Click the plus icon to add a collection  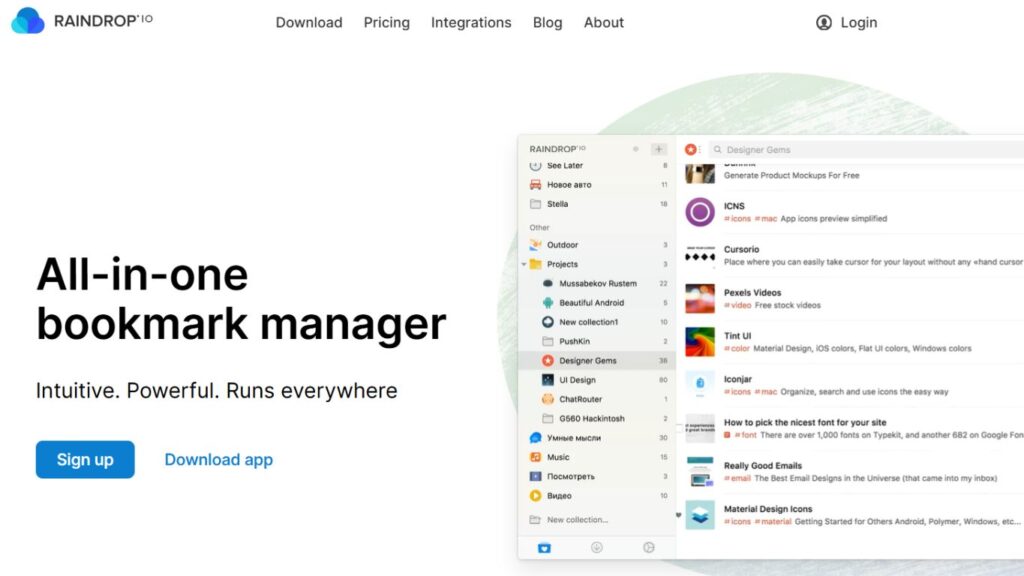657,148
